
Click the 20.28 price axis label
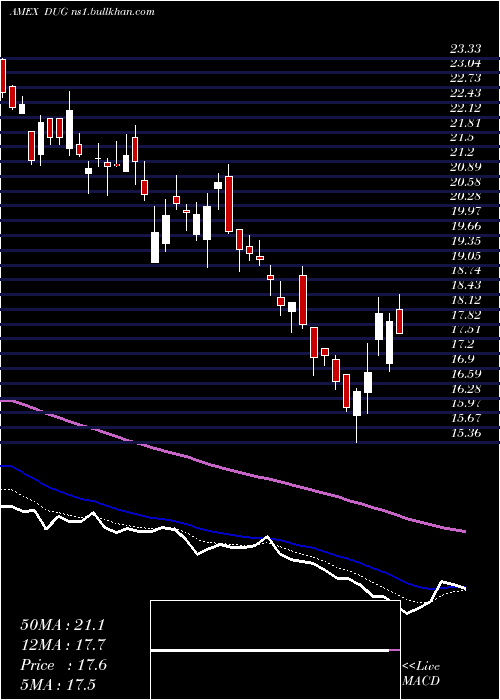466,196
